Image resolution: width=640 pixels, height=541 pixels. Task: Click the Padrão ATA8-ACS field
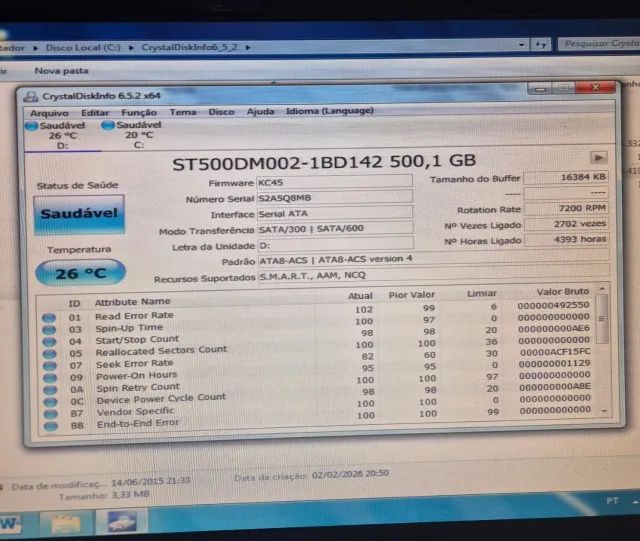pos(433,259)
